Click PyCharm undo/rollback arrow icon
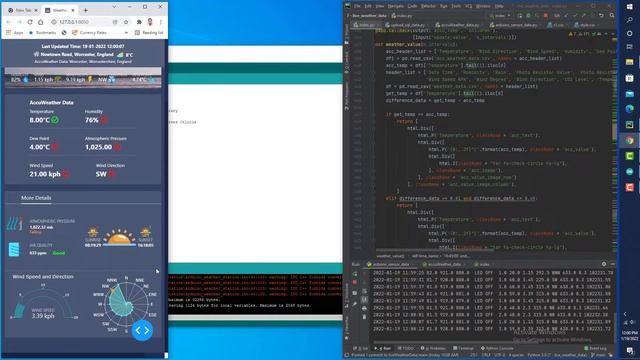640x360 pixels. 601,16
